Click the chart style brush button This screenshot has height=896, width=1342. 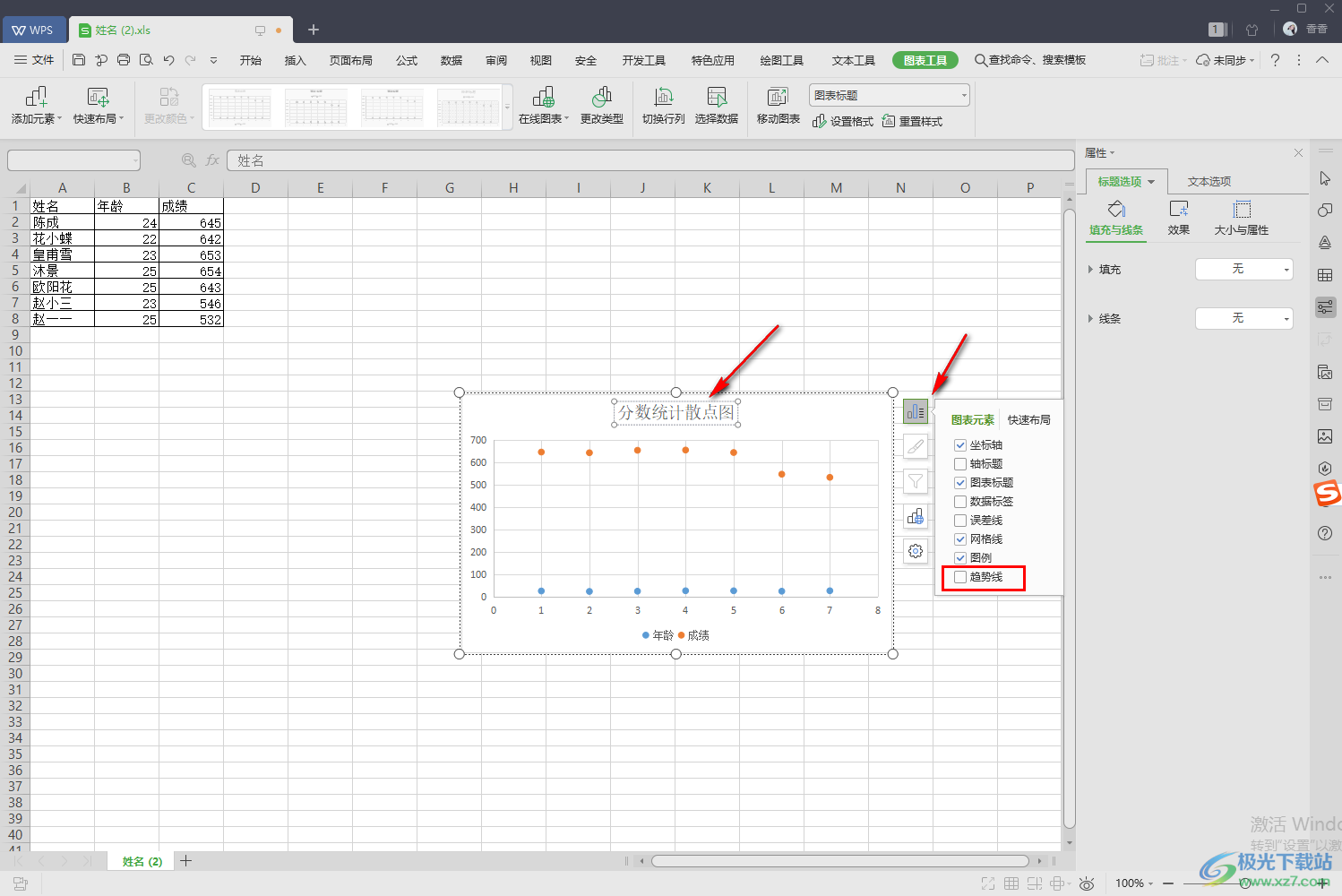pos(915,446)
